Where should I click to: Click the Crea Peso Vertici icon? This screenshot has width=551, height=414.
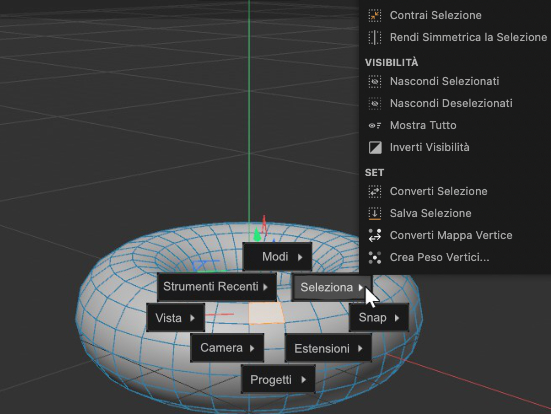coord(375,257)
